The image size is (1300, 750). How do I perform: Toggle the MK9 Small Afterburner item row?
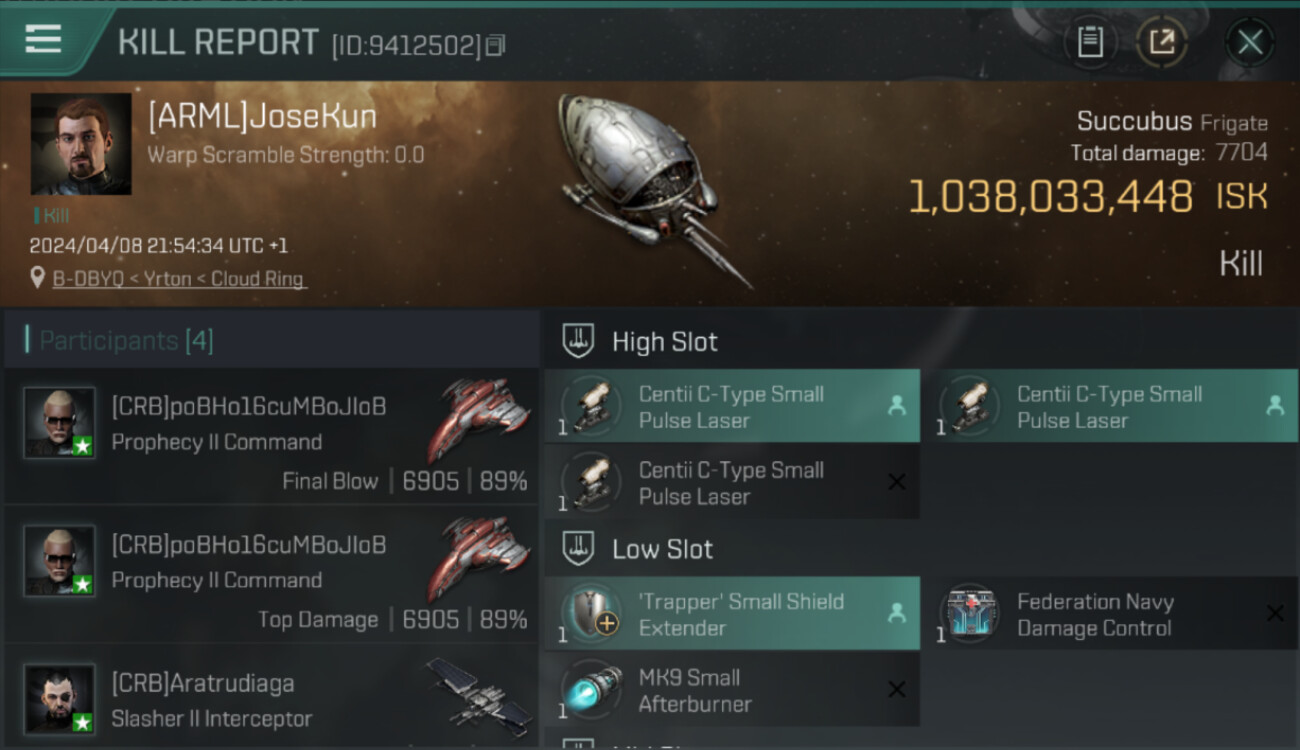click(x=732, y=689)
